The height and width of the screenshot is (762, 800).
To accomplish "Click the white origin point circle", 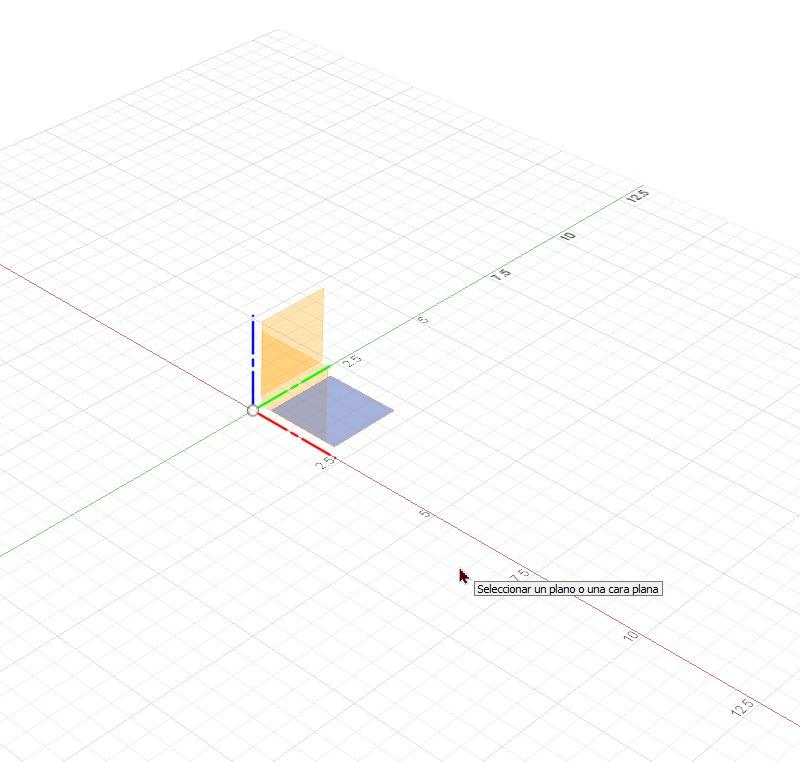I will click(x=253, y=411).
